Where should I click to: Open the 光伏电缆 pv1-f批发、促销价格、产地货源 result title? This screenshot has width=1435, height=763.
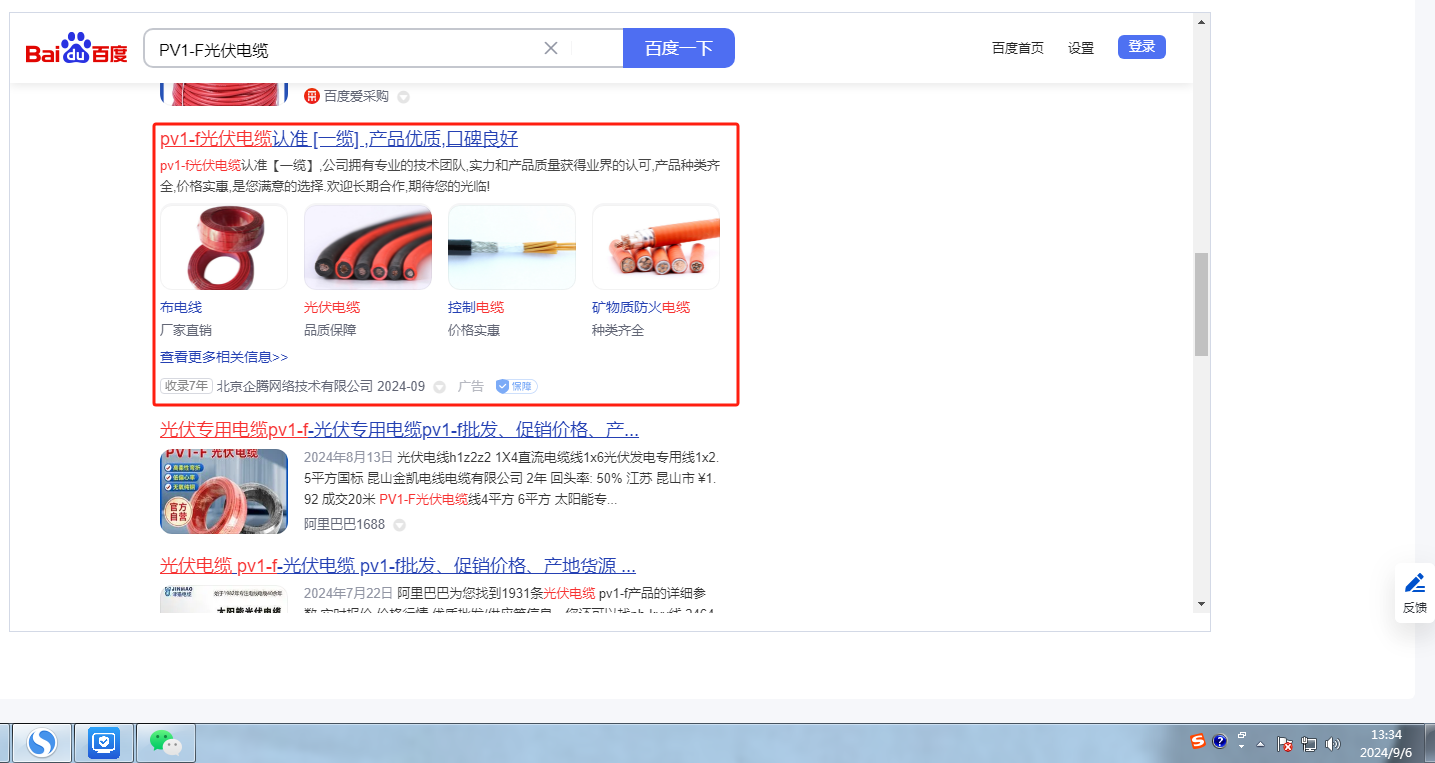click(398, 565)
